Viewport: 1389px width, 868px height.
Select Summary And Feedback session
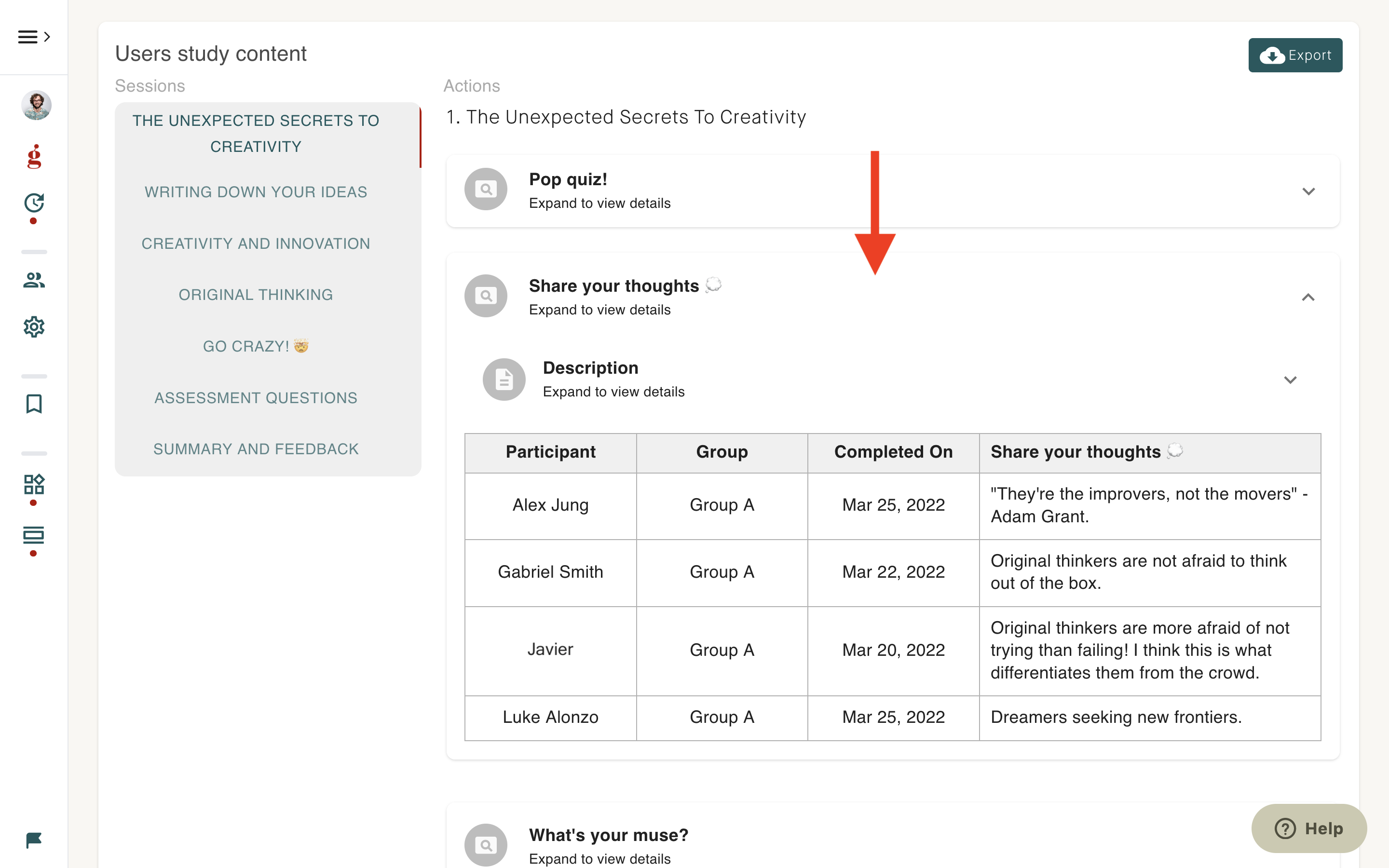click(x=256, y=449)
